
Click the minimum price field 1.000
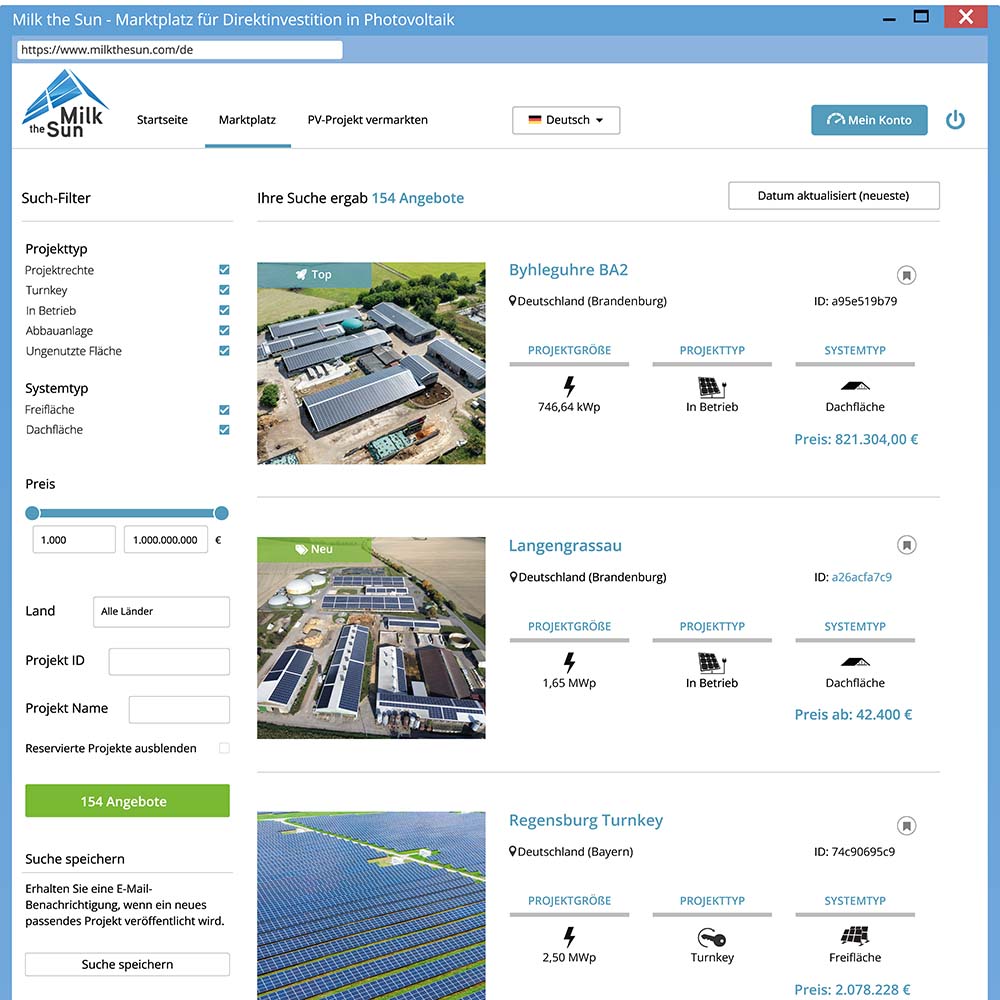[x=74, y=540]
